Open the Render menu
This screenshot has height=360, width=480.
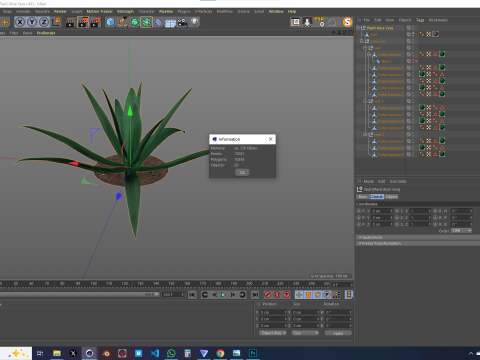60,11
